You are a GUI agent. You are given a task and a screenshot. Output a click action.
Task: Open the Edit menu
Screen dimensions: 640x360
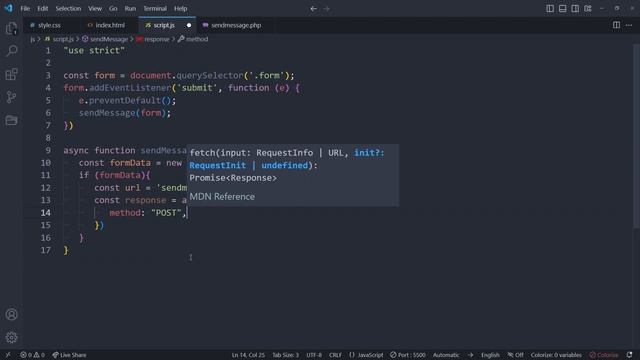pyautogui.click(x=42, y=9)
